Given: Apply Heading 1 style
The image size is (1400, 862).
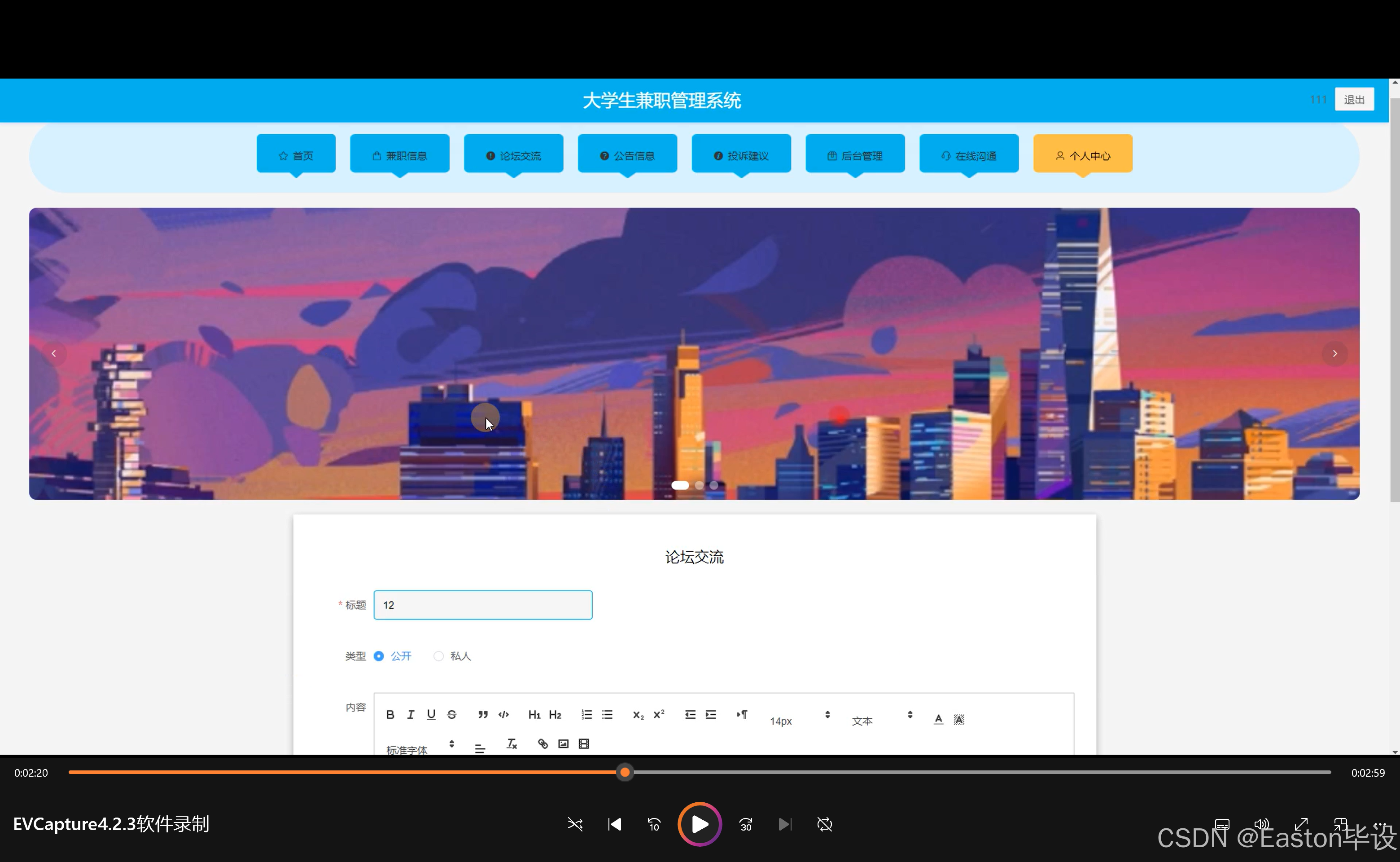Looking at the screenshot, I should click(534, 714).
